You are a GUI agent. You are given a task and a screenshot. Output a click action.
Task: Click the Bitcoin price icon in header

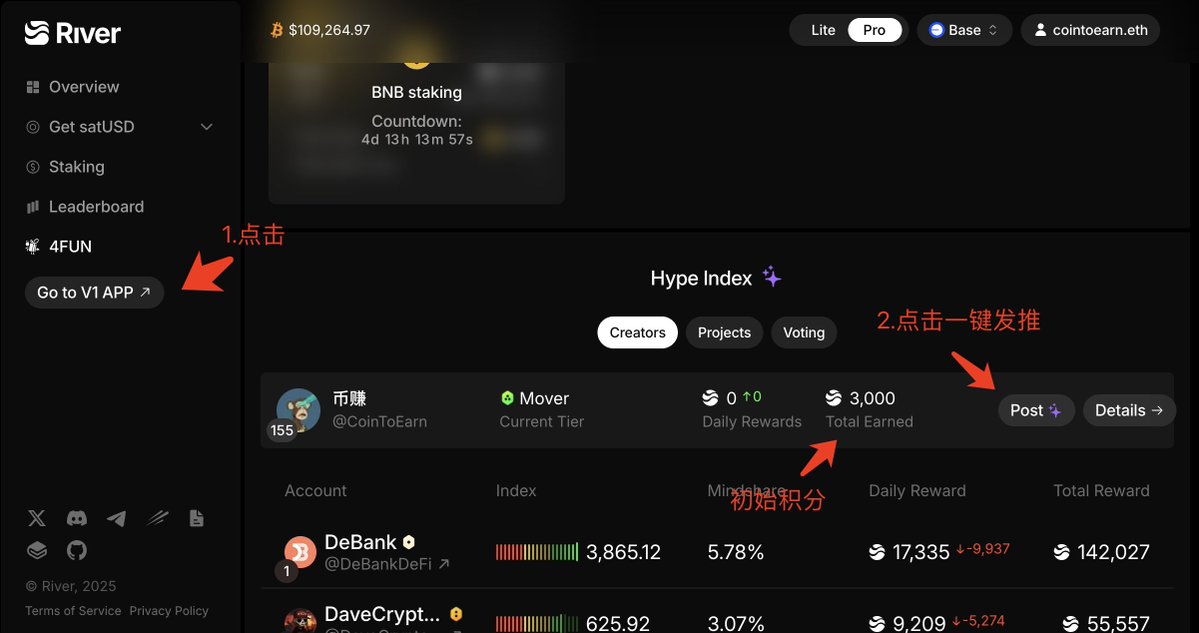[277, 30]
